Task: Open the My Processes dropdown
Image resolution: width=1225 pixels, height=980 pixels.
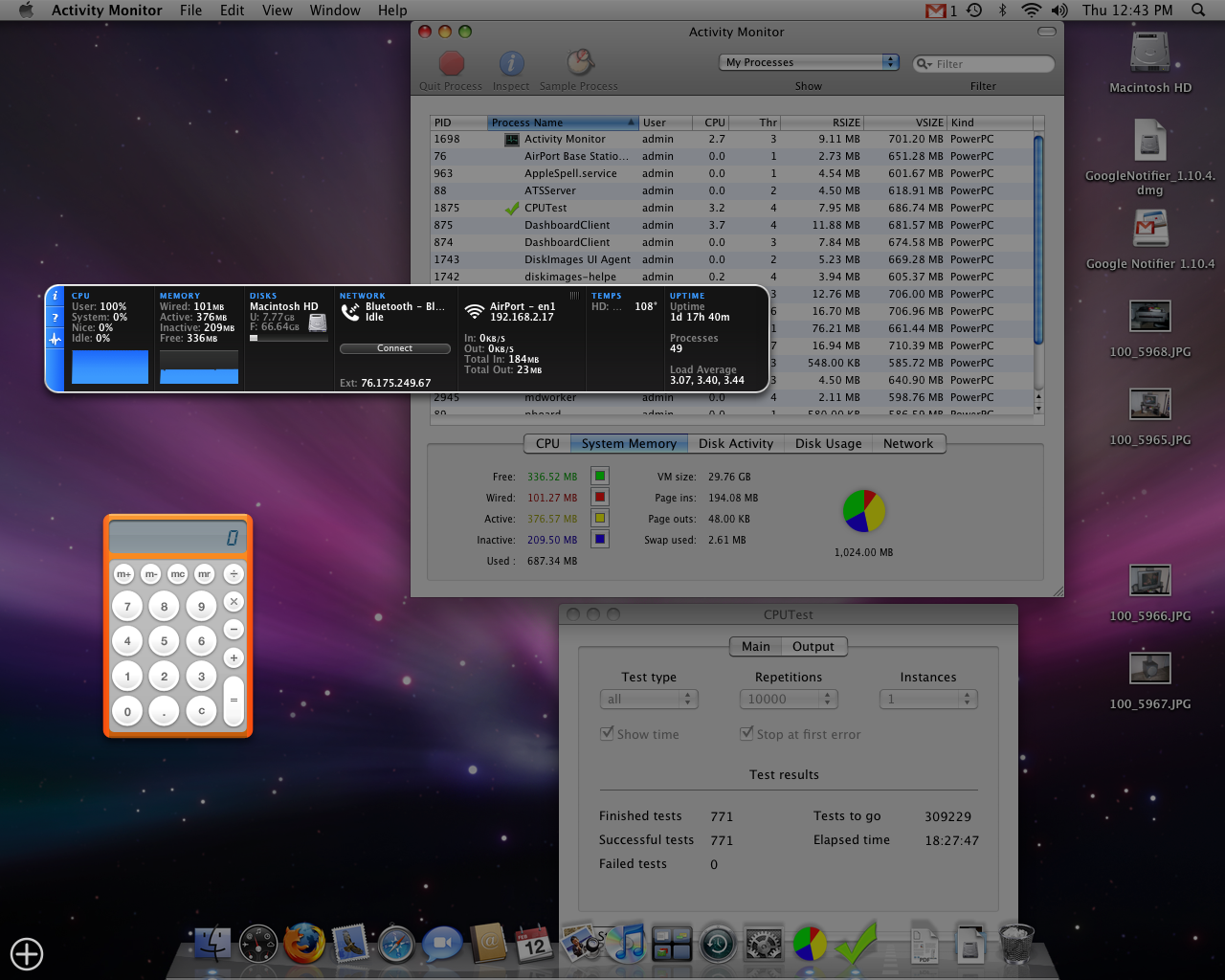Action: [x=809, y=62]
